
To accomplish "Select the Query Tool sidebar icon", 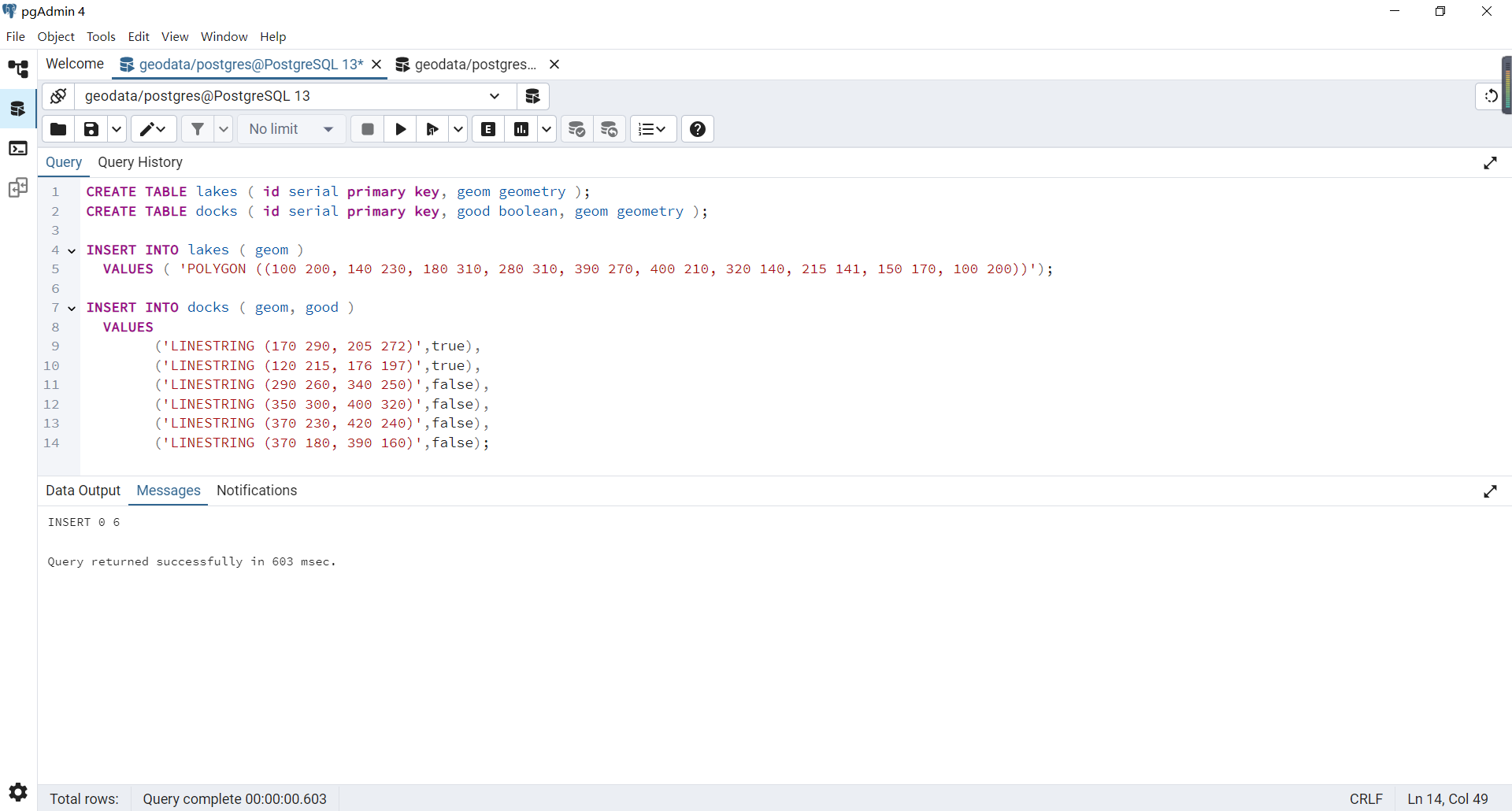I will (18, 109).
